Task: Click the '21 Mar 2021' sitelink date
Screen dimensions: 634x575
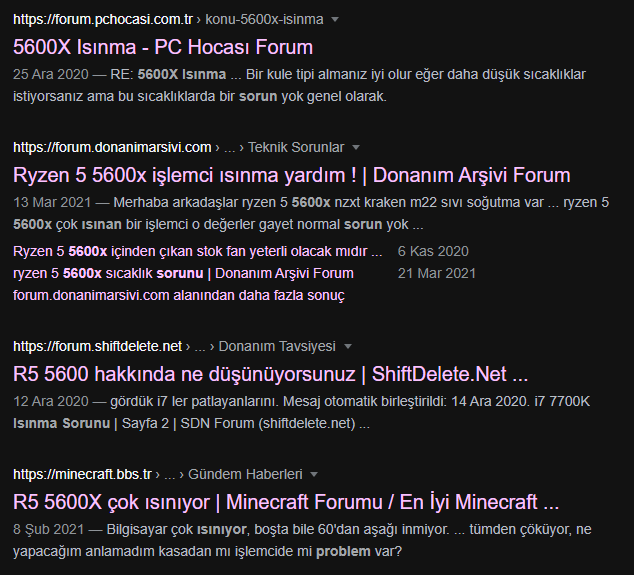Action: (x=437, y=273)
